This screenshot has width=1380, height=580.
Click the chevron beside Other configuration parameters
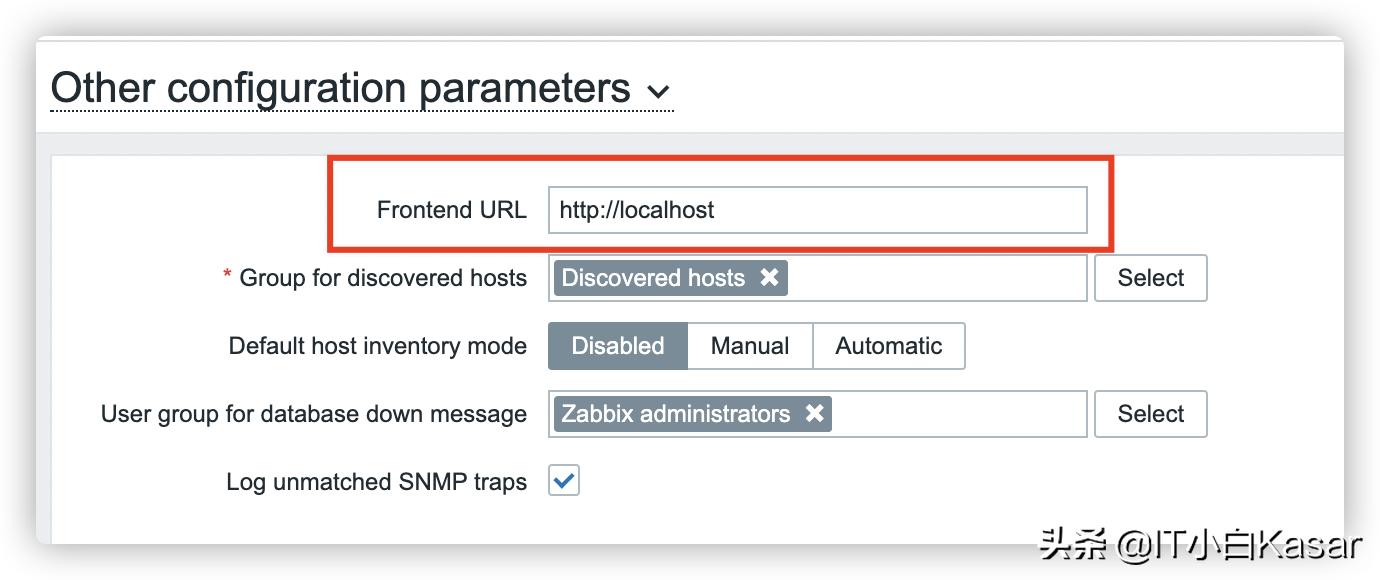pyautogui.click(x=659, y=90)
